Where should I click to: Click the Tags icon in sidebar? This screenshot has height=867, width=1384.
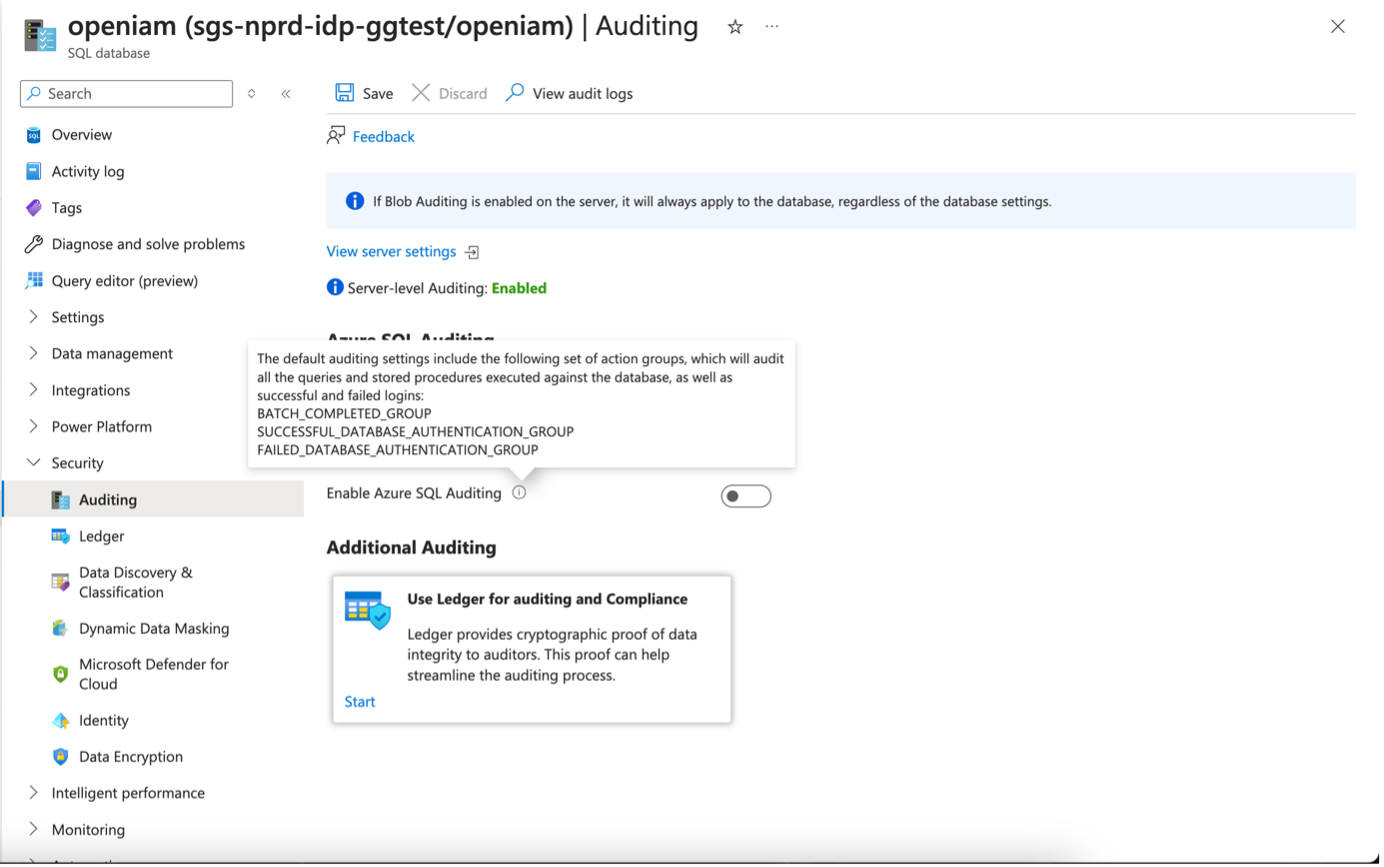coord(34,208)
